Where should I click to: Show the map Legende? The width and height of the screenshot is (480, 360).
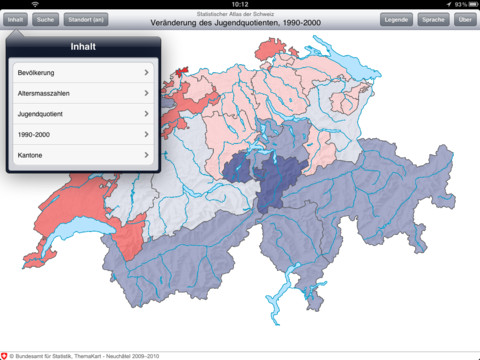coord(396,20)
